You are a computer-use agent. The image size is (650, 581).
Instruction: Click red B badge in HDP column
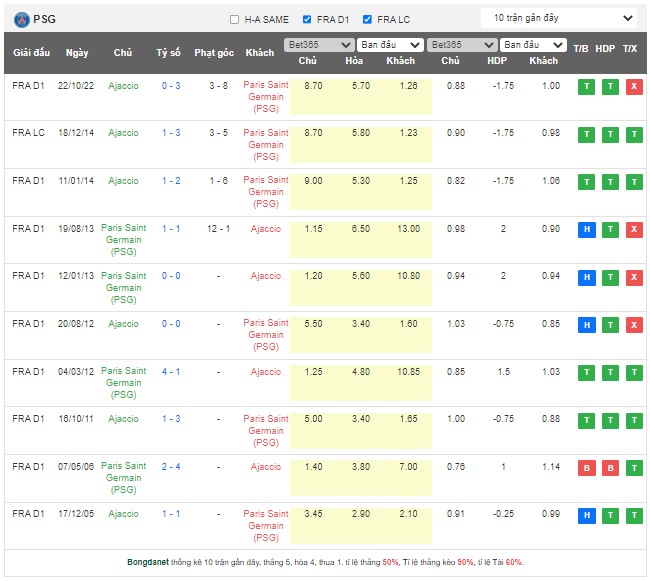(x=609, y=467)
